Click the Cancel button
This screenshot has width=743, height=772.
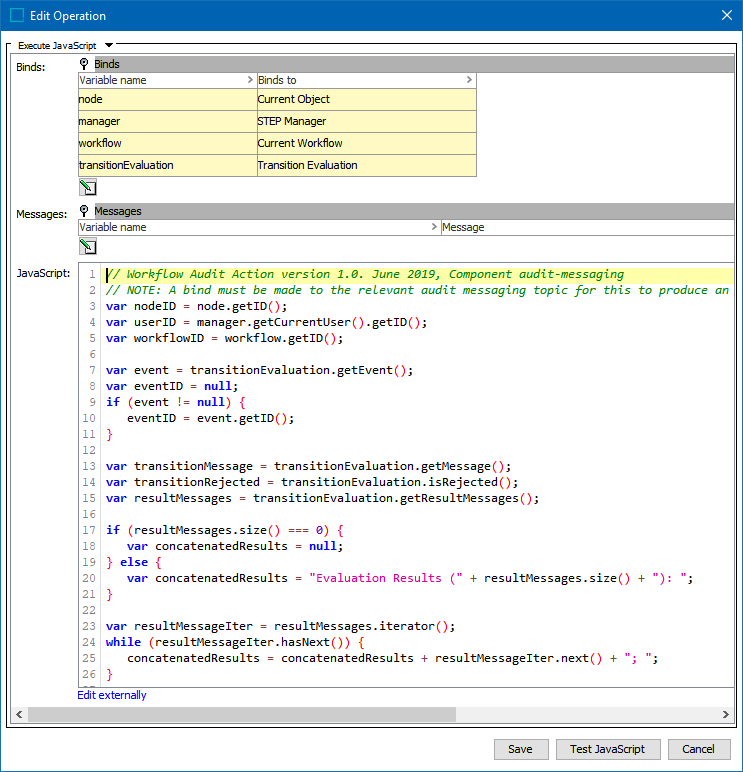[x=698, y=749]
